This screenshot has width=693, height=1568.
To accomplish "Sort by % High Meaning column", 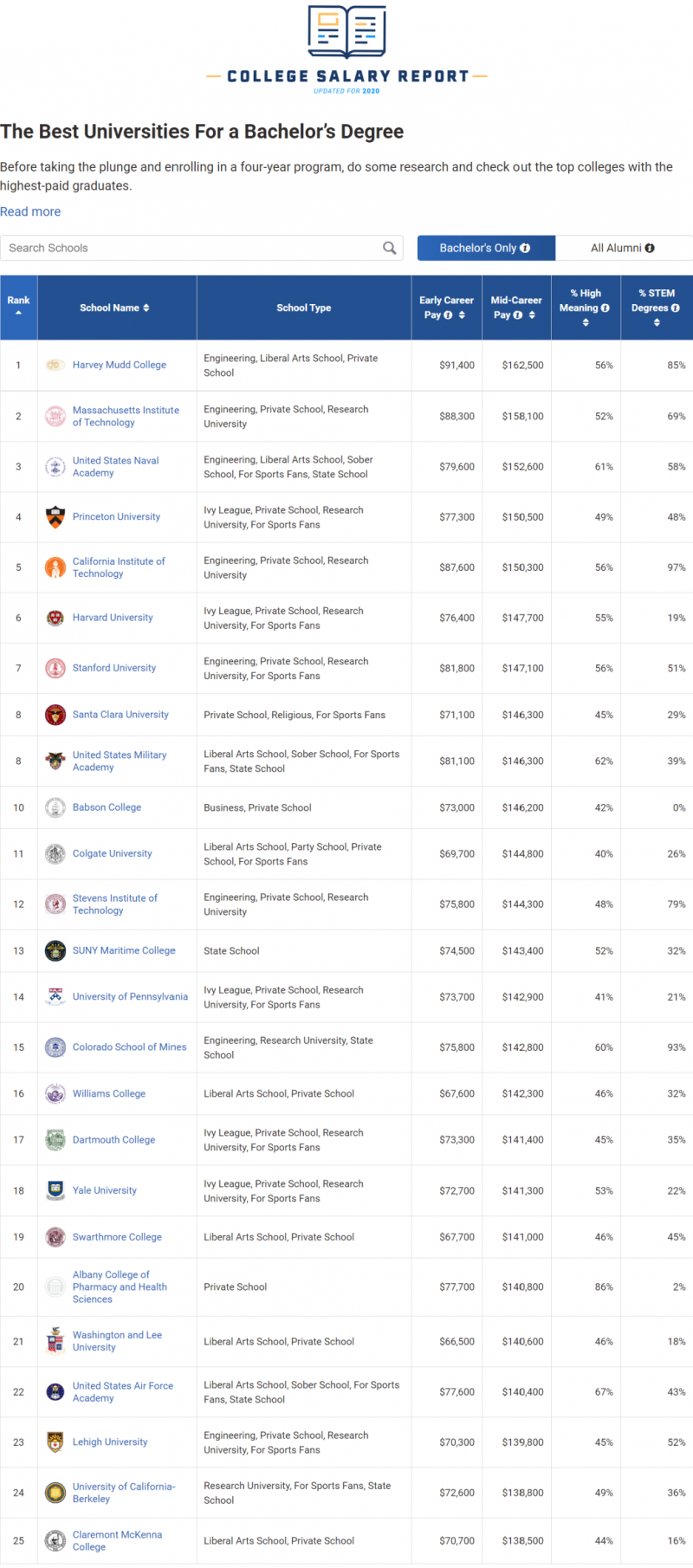I will (x=586, y=322).
